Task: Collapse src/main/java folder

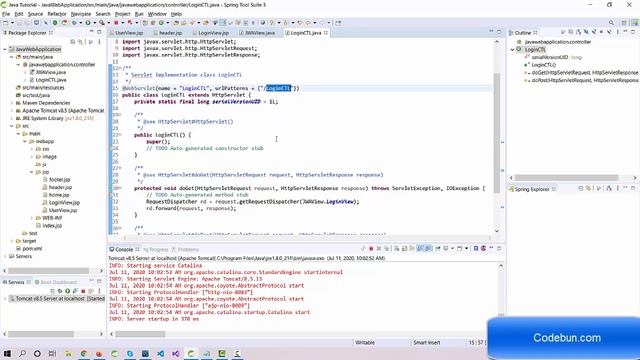Action: click(x=11, y=57)
